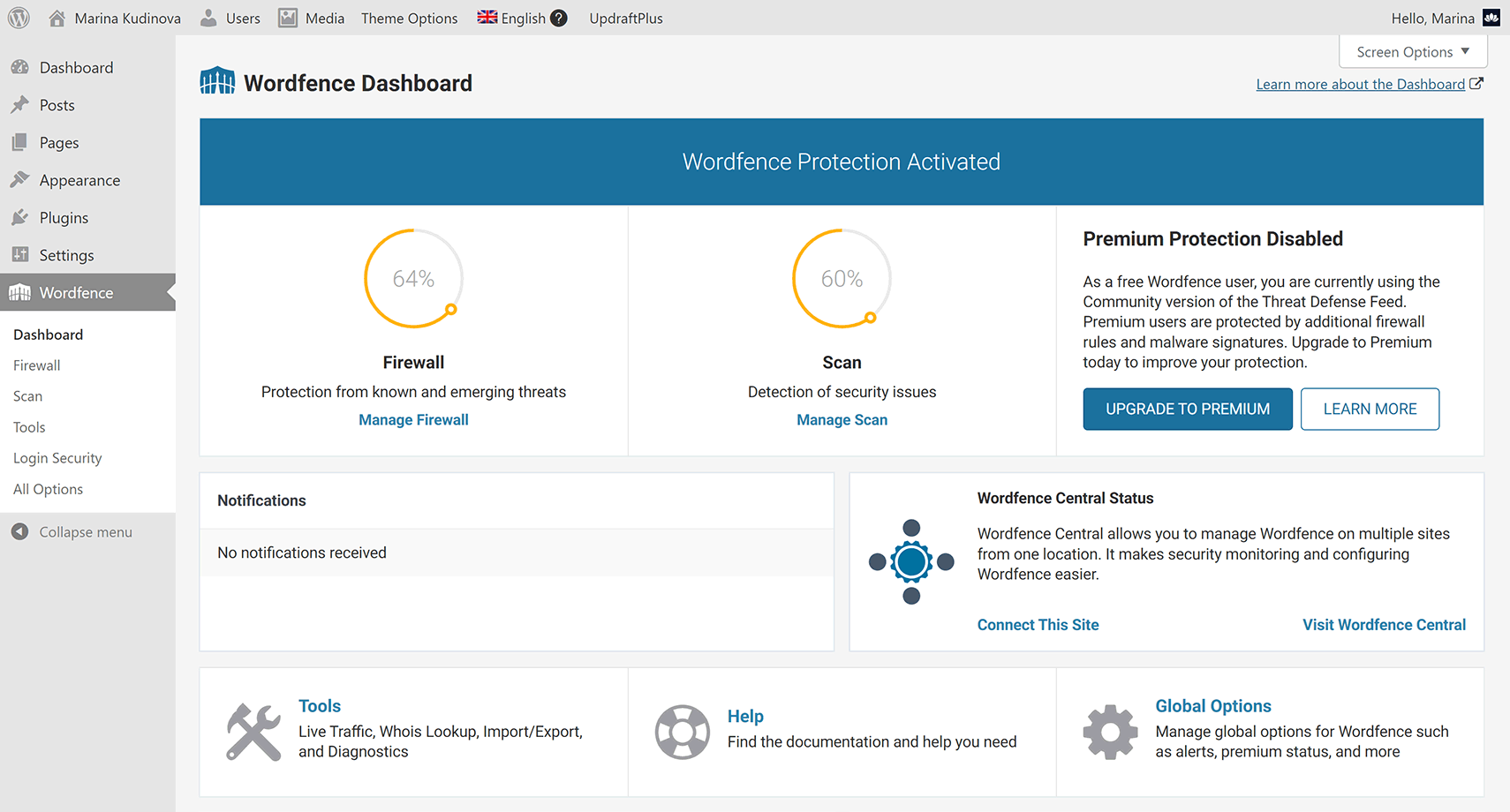The height and width of the screenshot is (812, 1510).
Task: Open the home icon beside Marina Kudinova
Action: click(57, 18)
